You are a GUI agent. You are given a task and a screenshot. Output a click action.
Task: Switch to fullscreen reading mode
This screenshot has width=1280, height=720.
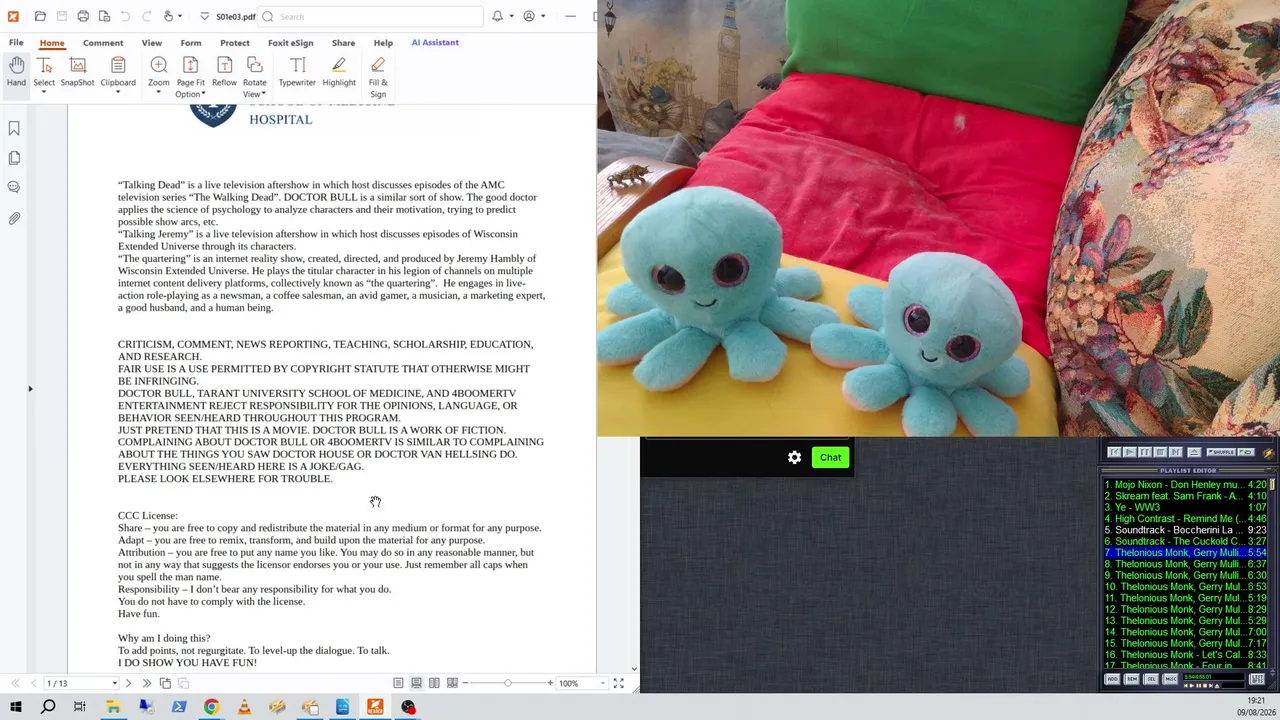(x=618, y=683)
